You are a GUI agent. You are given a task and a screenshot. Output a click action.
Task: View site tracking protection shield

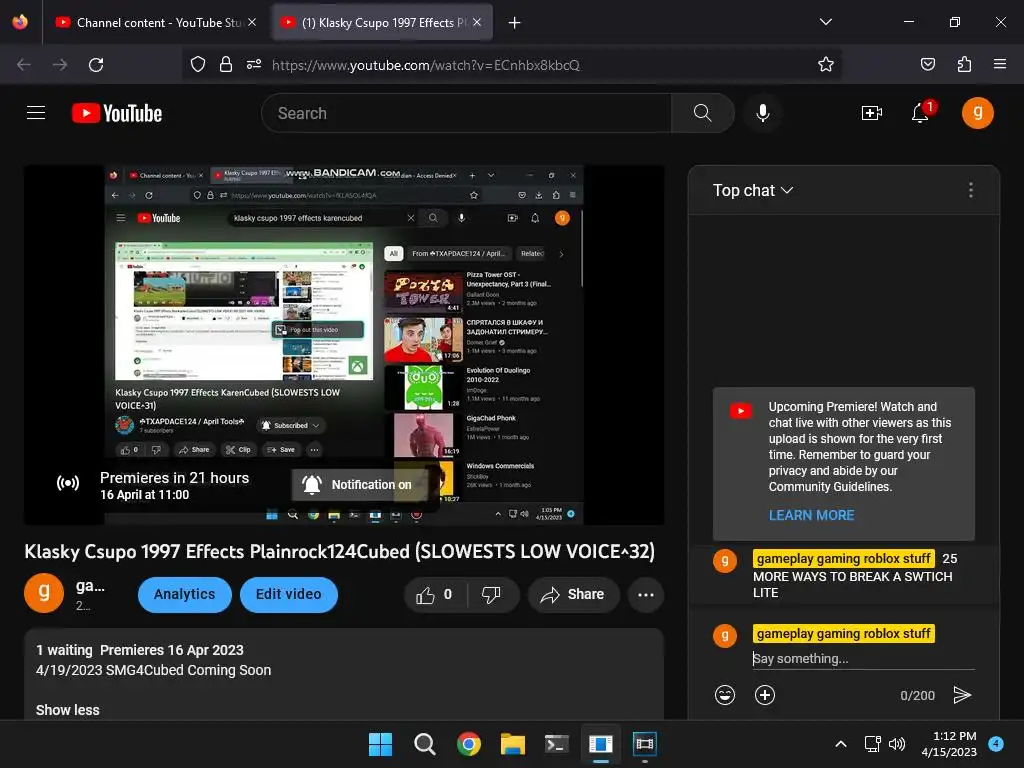(198, 65)
